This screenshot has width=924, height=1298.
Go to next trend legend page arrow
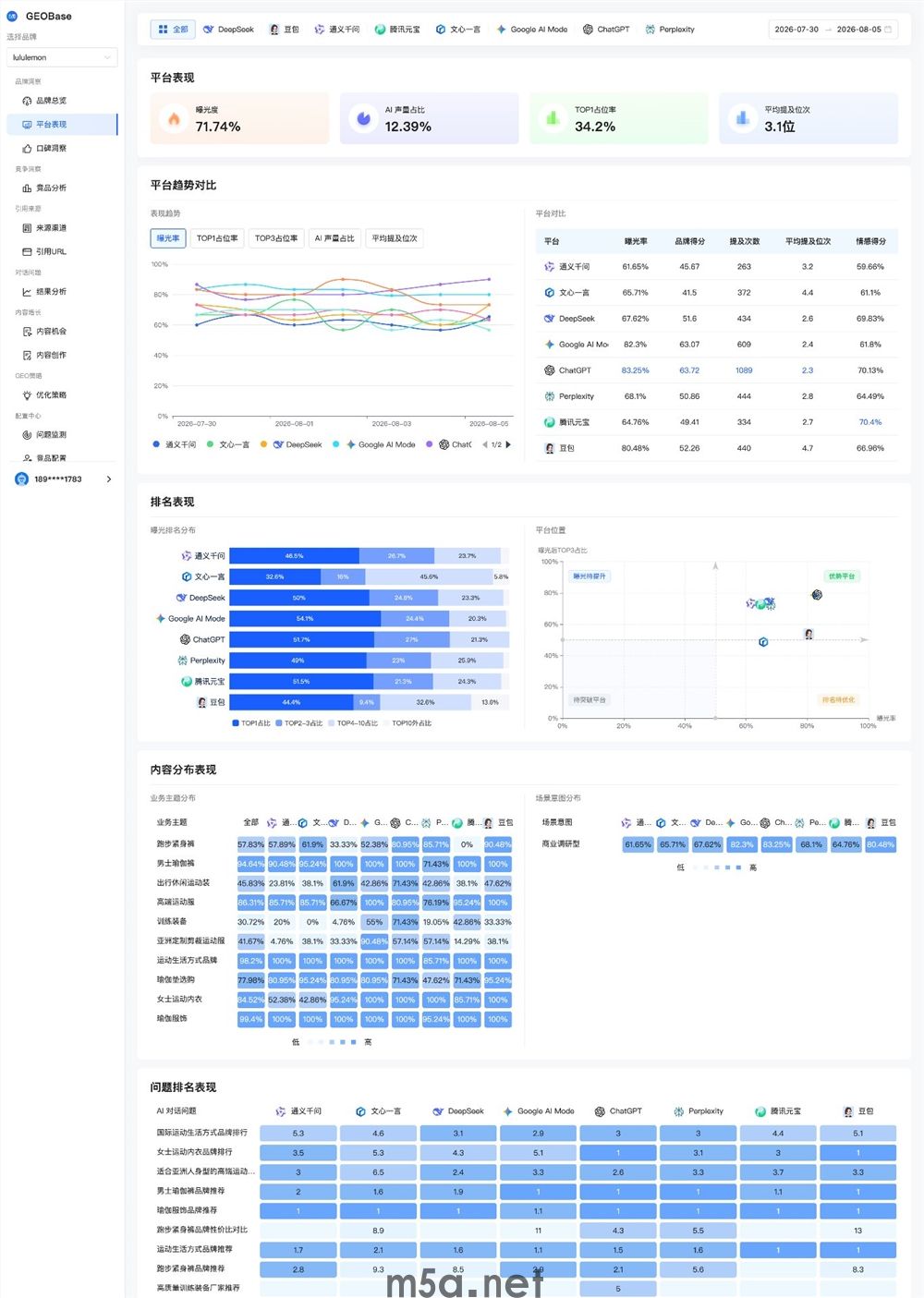coord(508,444)
